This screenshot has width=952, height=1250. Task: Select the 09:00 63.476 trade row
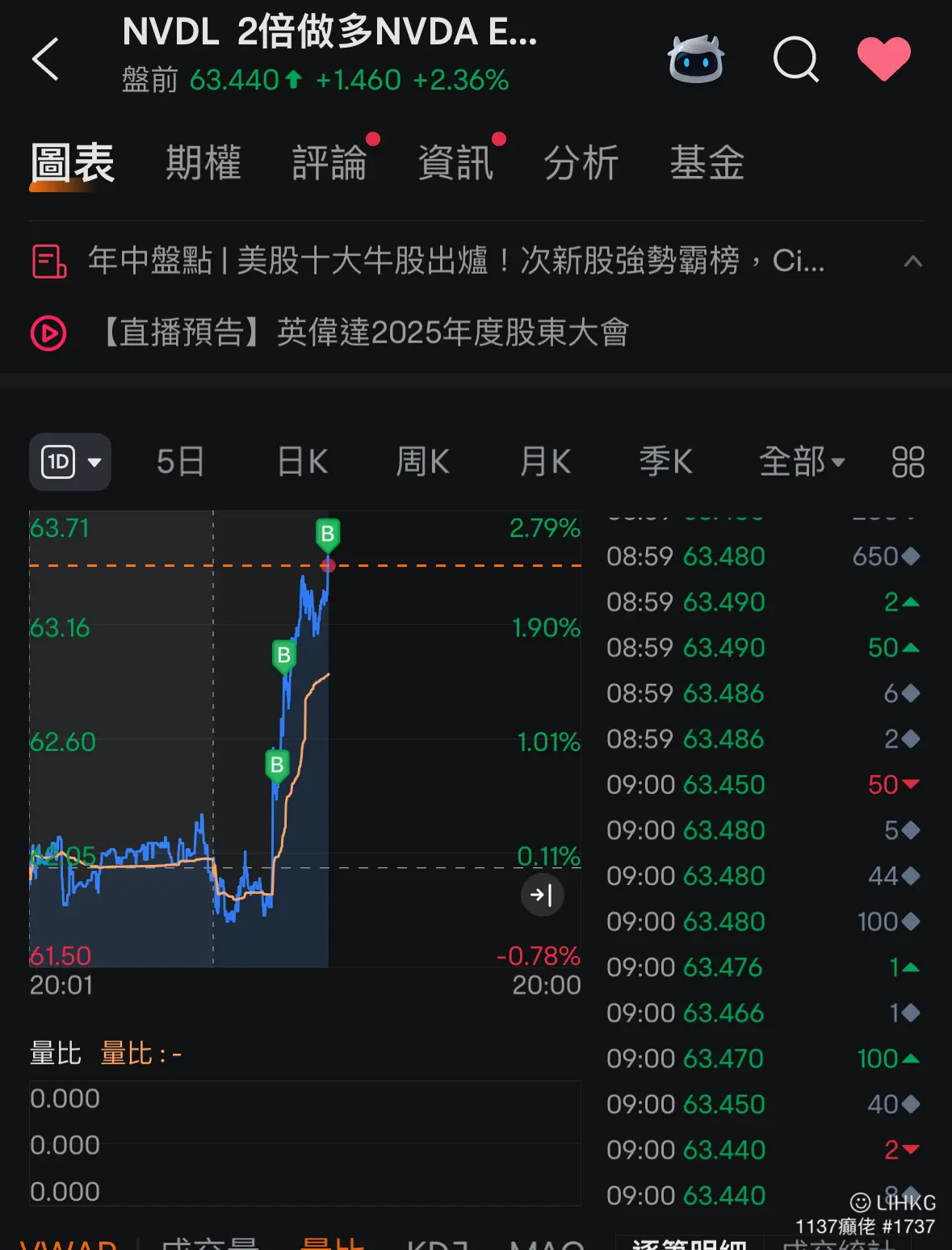[x=764, y=967]
